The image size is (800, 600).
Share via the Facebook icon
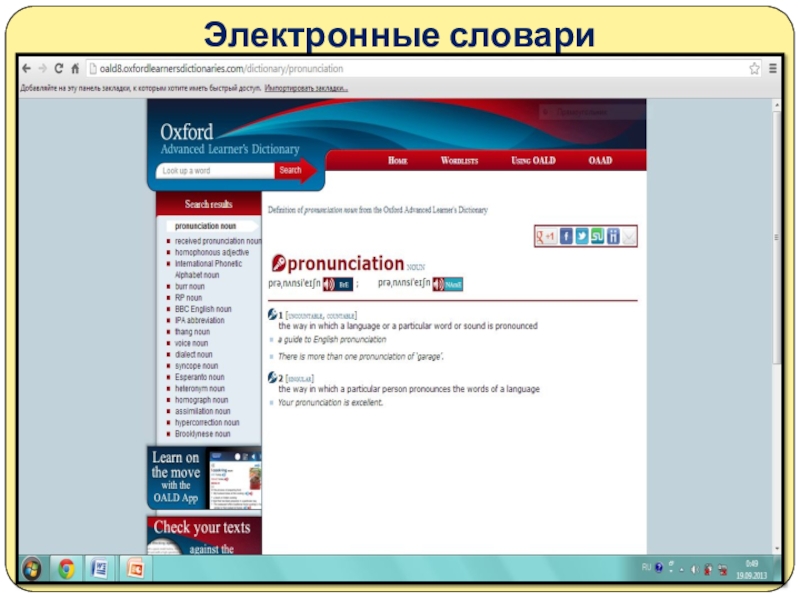pos(566,236)
